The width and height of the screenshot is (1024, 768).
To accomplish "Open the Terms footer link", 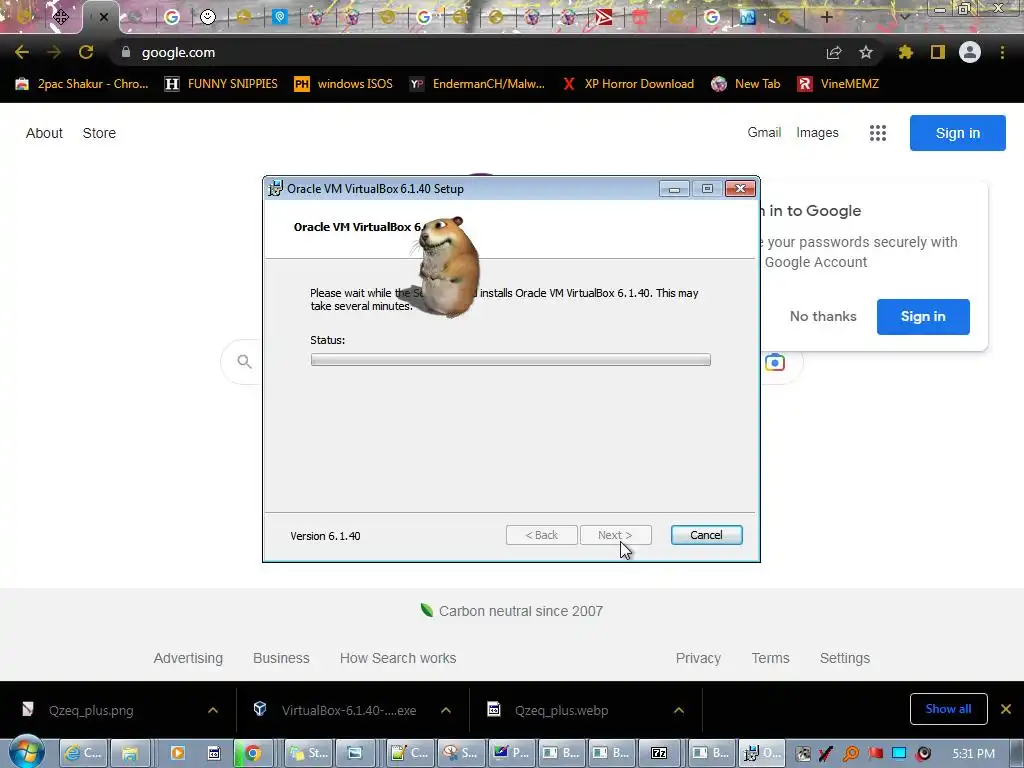I will 771,658.
